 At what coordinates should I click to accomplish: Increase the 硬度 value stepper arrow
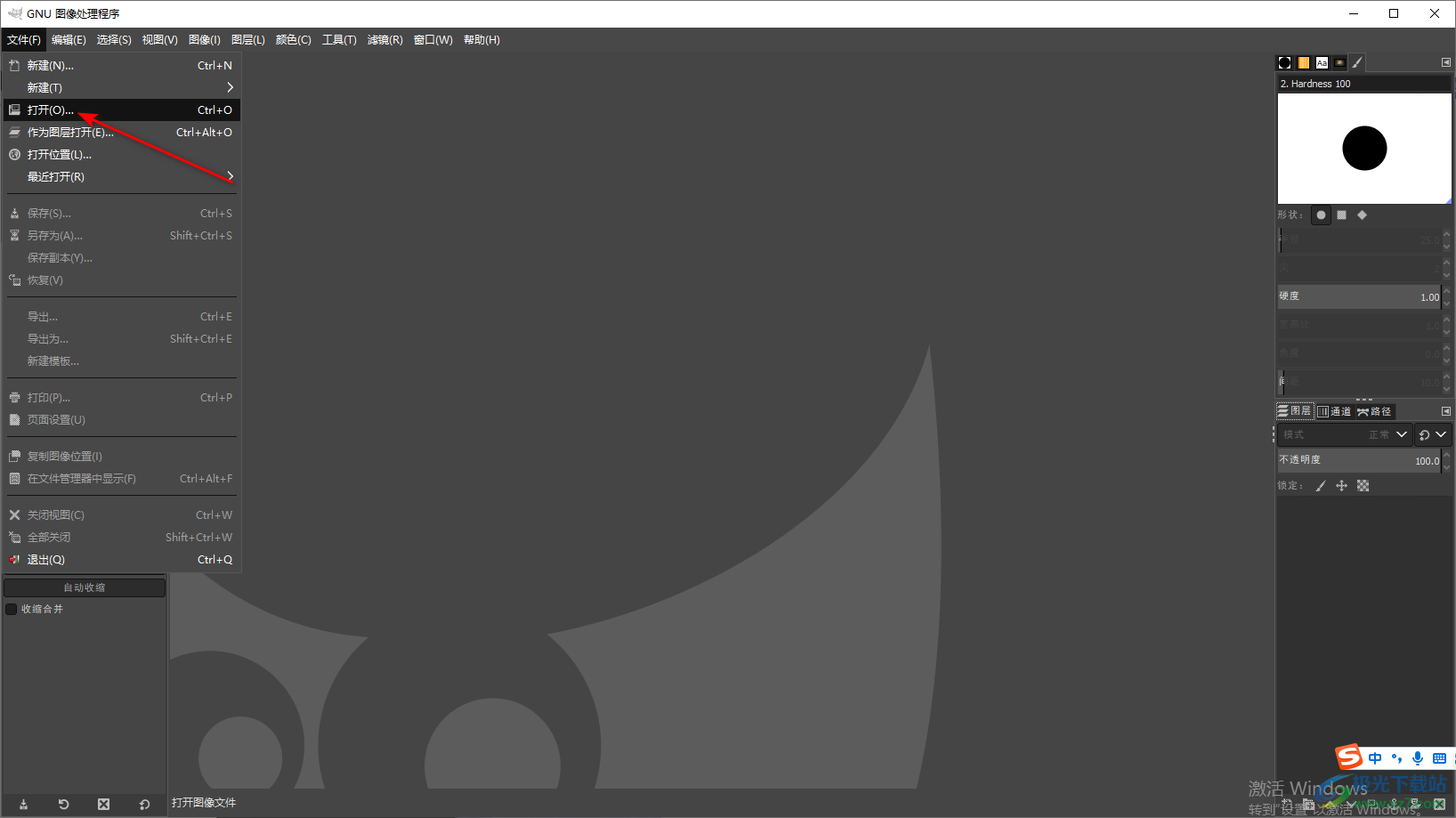coord(1446,290)
